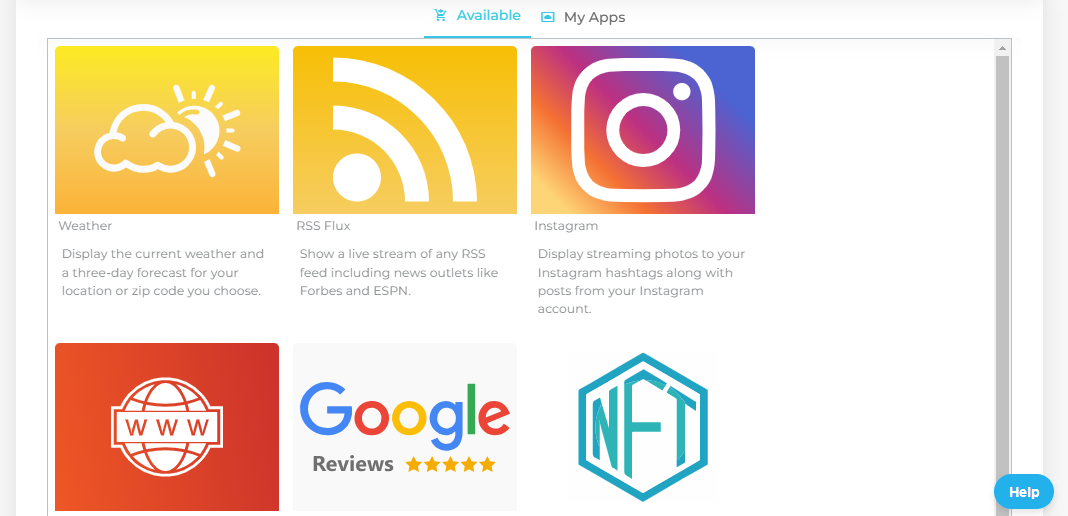
Task: Click the Google Reviews five stars
Action: pos(450,465)
